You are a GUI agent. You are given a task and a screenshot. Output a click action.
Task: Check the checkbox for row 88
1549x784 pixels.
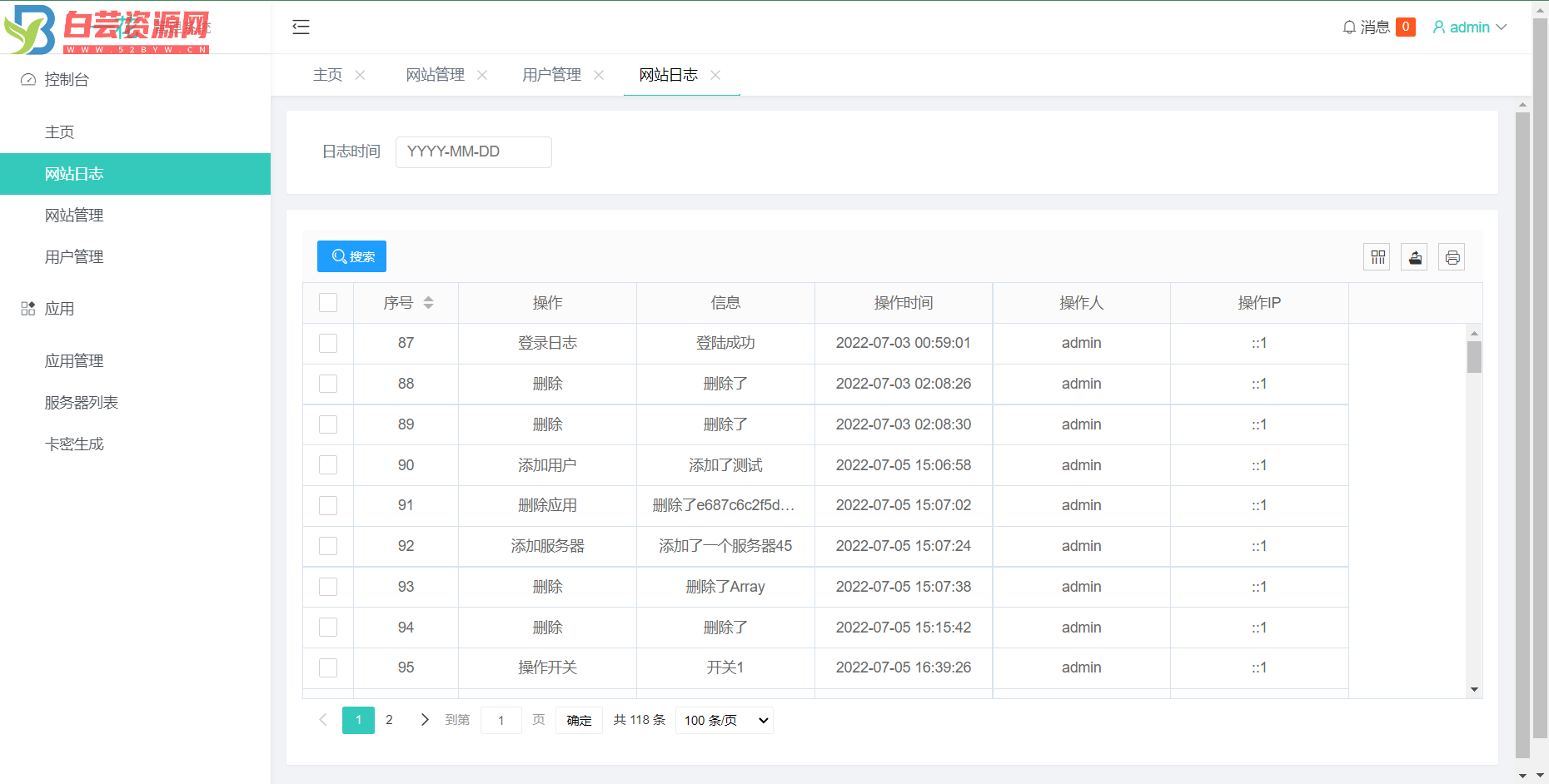tap(328, 384)
